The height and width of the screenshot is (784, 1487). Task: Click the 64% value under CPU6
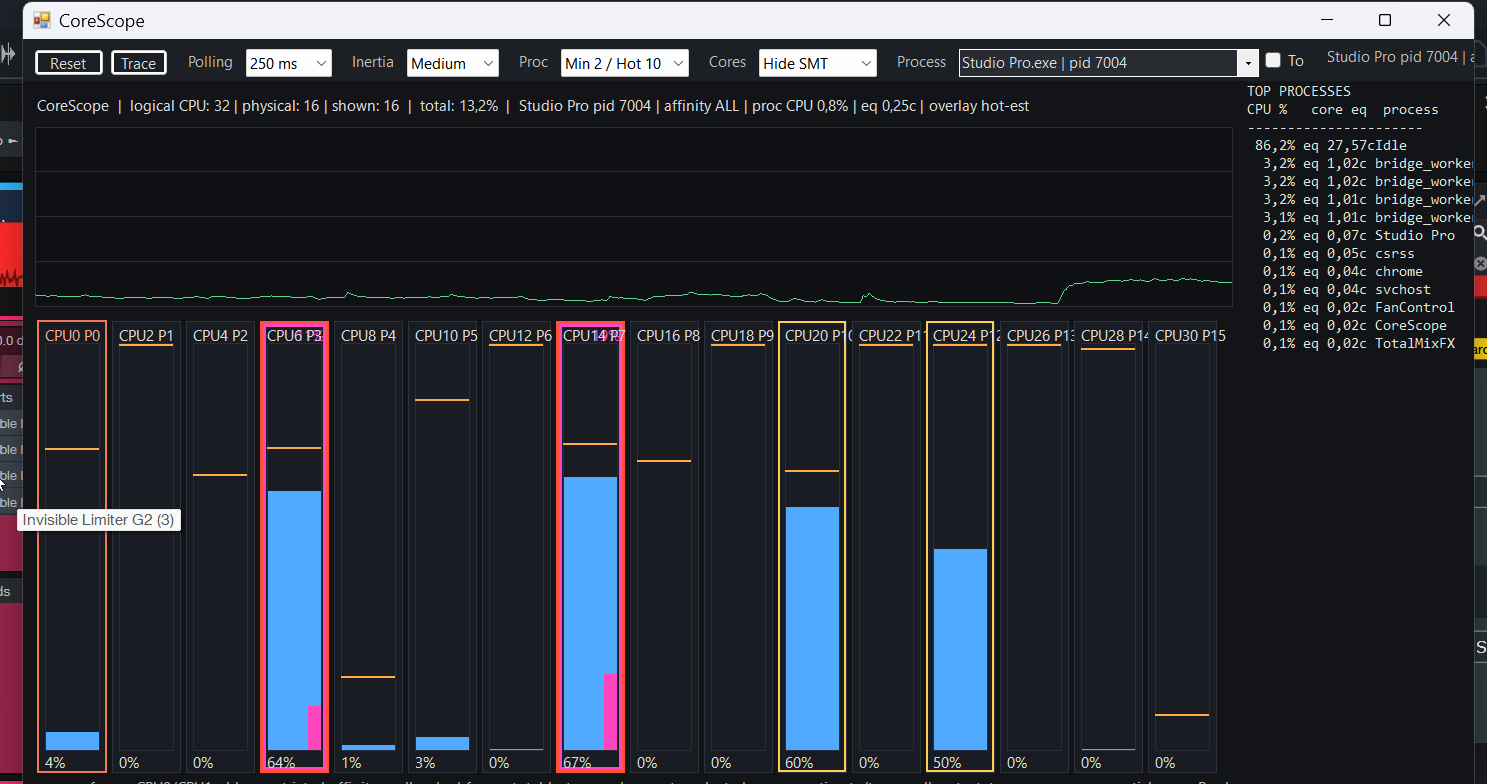point(281,763)
